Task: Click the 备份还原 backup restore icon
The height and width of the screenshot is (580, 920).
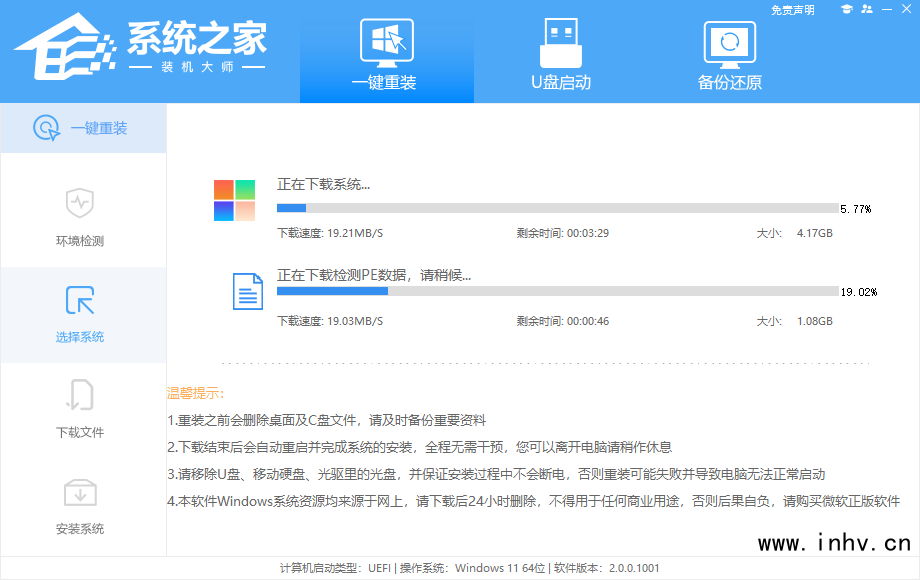Action: [729, 43]
